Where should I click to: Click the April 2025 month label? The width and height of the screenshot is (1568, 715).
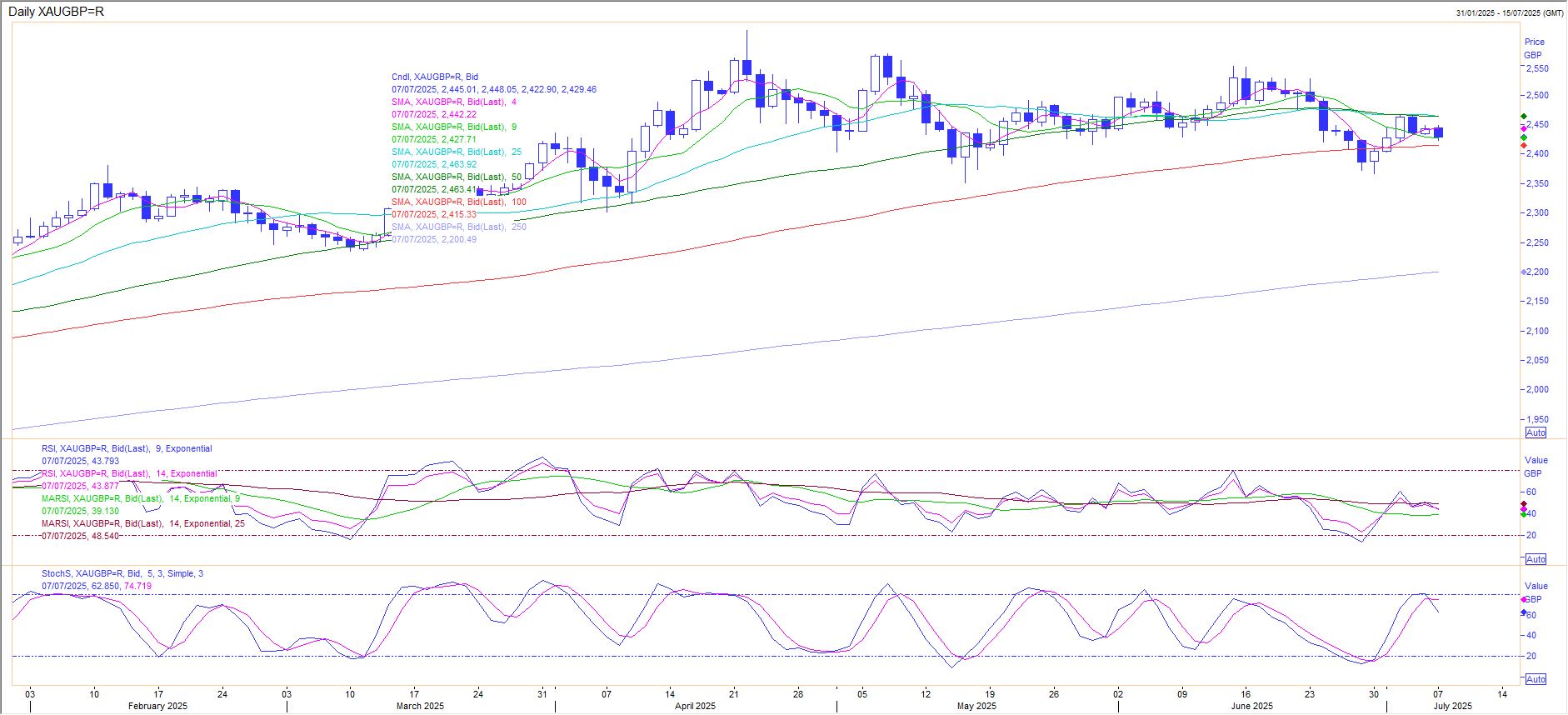(695, 706)
